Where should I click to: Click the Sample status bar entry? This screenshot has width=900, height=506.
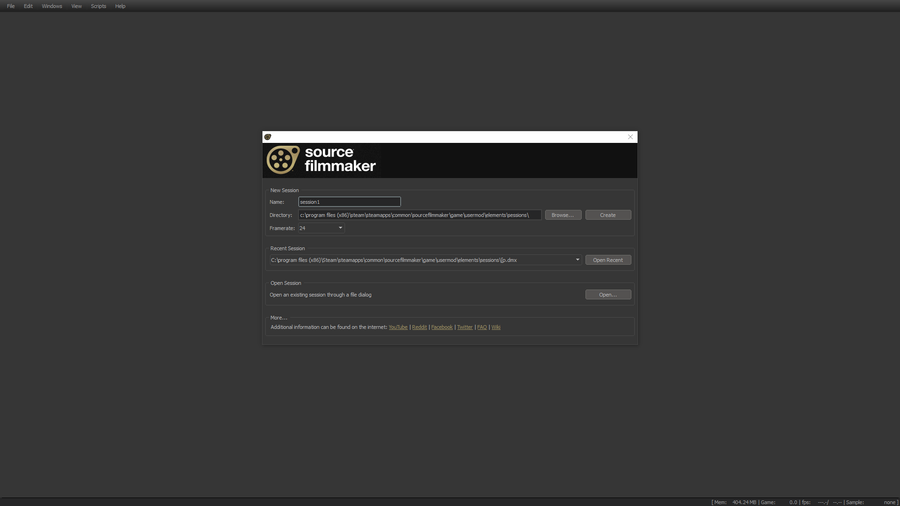tap(871, 503)
